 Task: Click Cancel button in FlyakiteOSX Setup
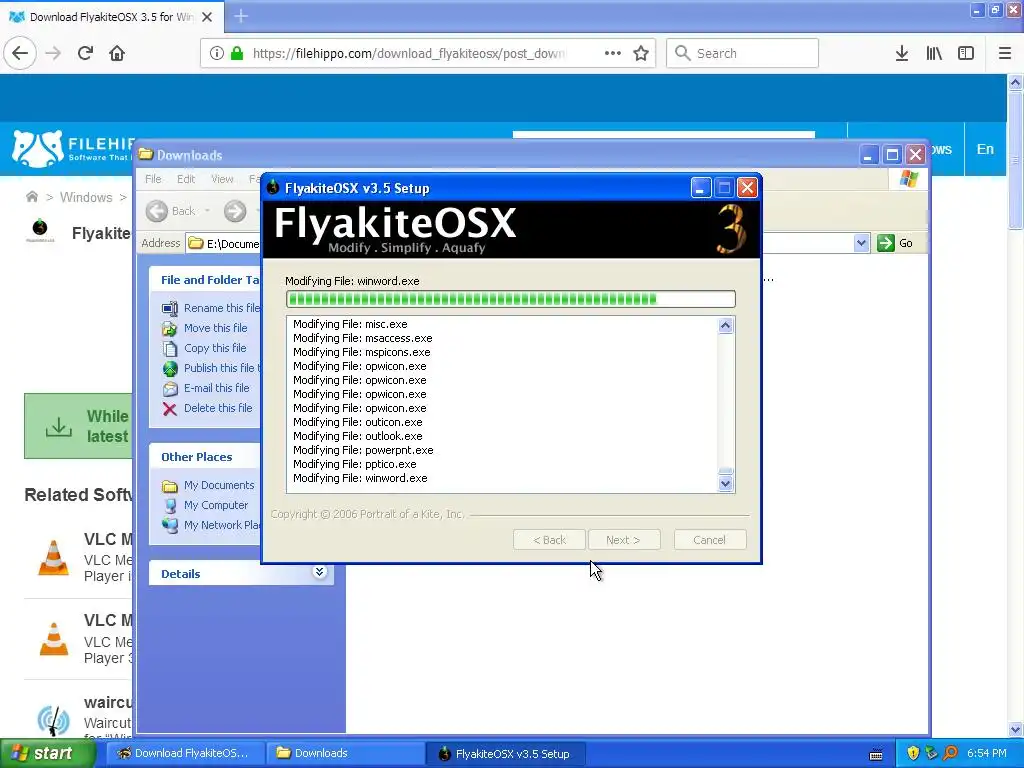coord(709,540)
